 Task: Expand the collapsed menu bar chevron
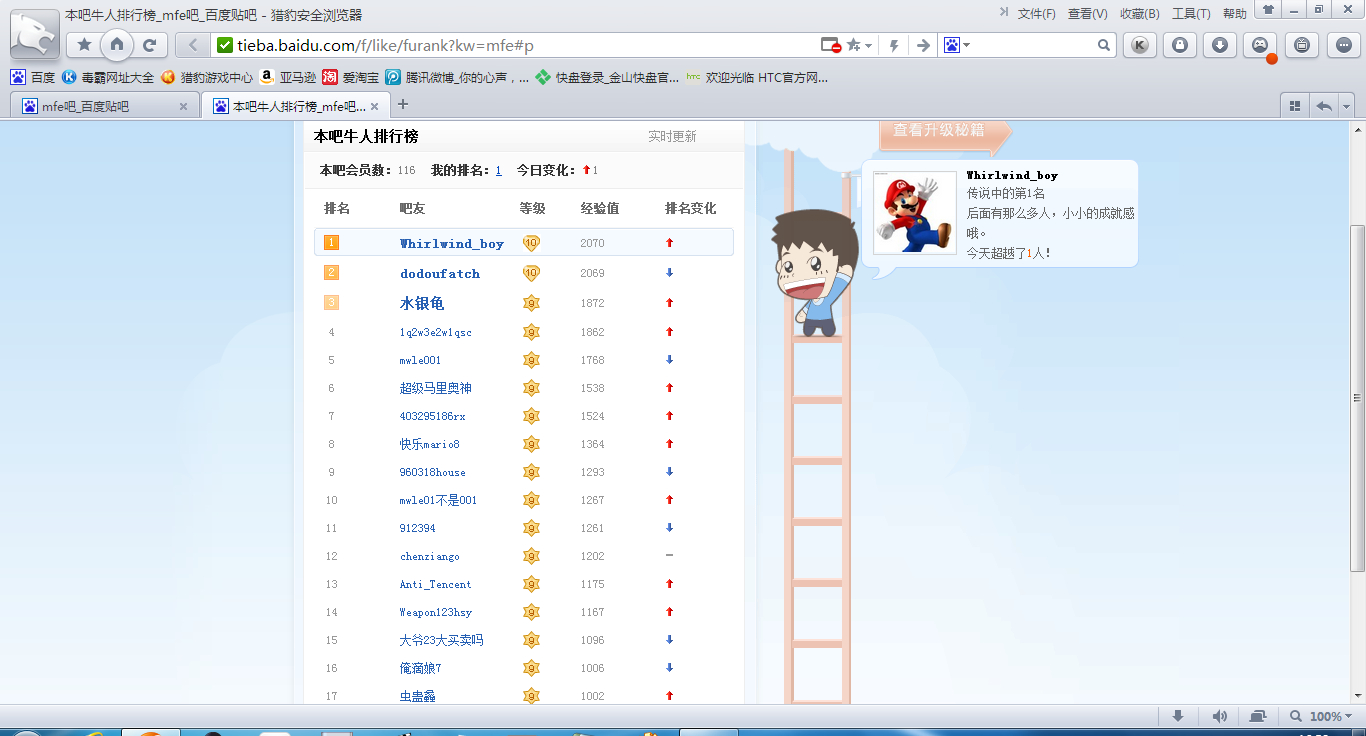click(1004, 12)
